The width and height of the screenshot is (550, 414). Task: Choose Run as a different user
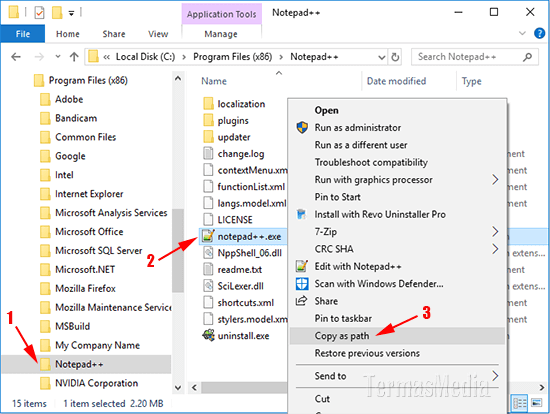coord(397,145)
